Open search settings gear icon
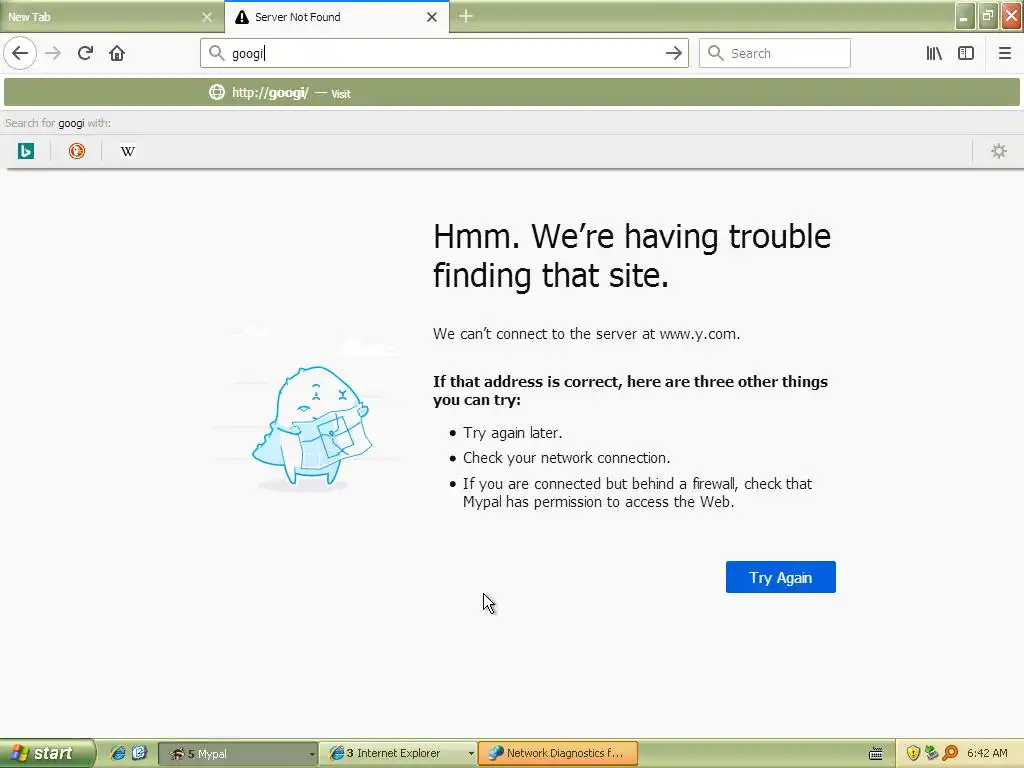The height and width of the screenshot is (768, 1024). point(999,152)
